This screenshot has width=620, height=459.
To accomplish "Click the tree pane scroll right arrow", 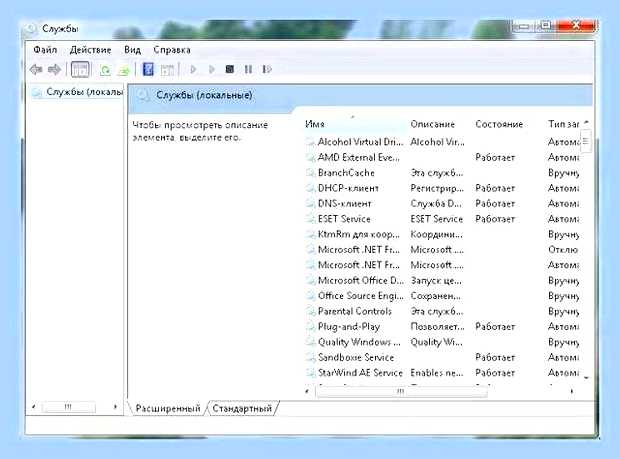I will tap(115, 407).
